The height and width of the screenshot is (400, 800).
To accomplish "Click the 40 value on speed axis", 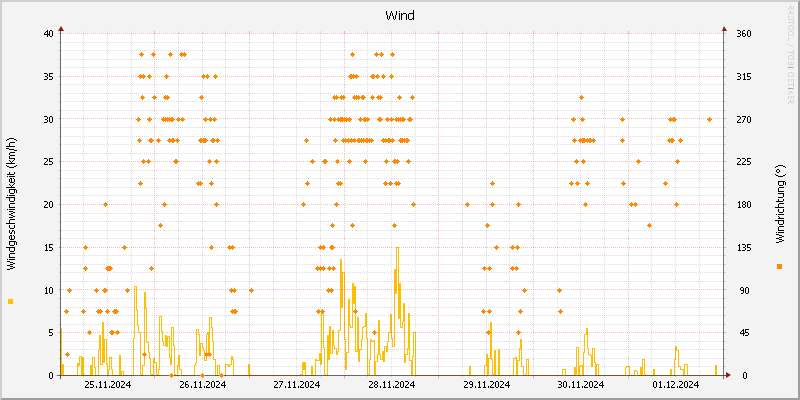I will (48, 34).
